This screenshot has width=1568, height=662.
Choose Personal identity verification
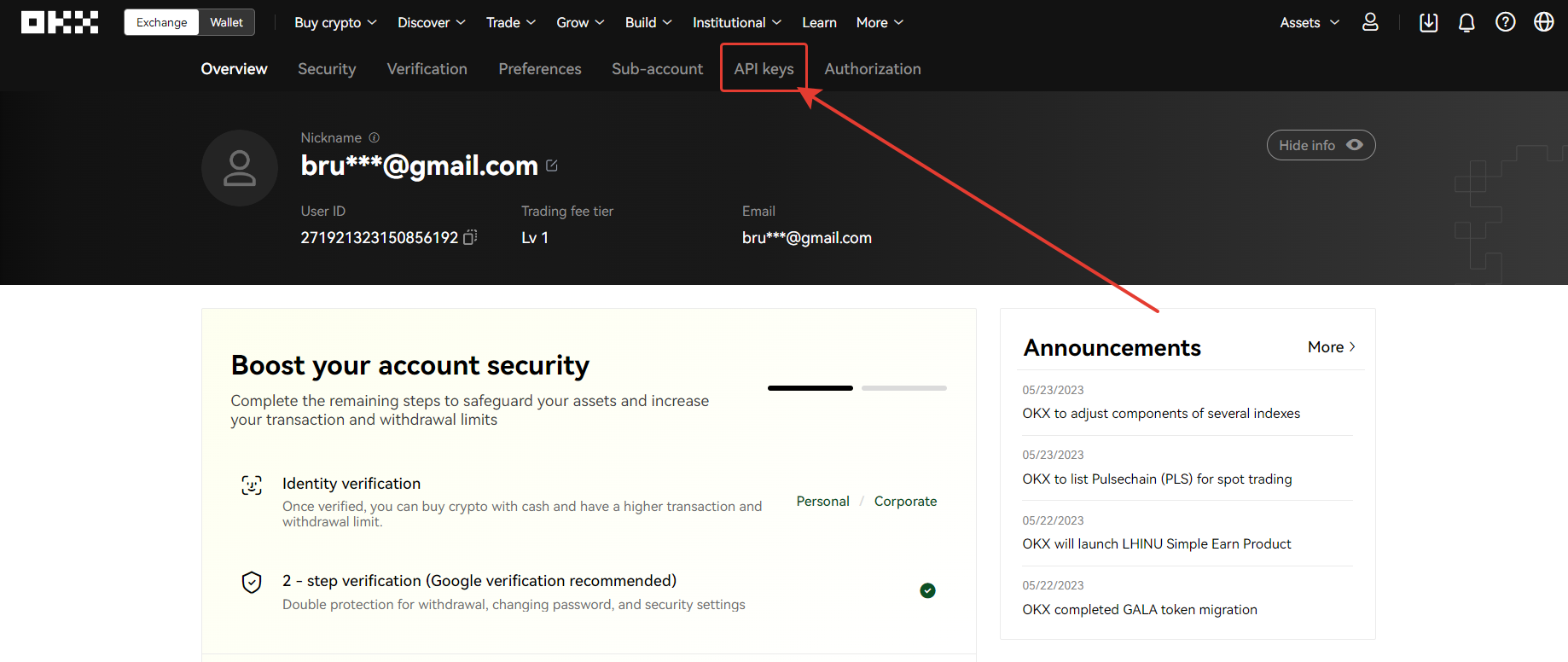(x=822, y=502)
